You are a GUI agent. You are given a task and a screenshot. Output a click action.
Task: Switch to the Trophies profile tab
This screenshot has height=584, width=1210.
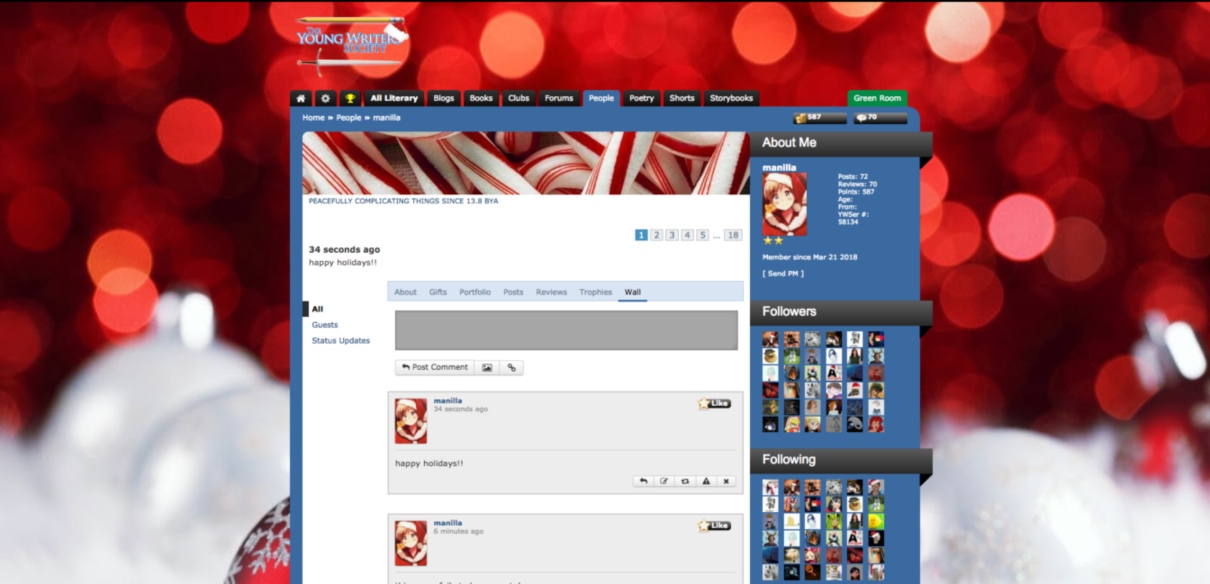(x=595, y=292)
